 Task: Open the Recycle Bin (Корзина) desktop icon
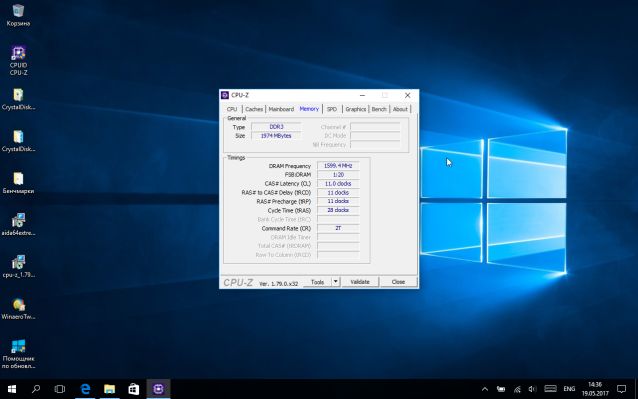pyautogui.click(x=18, y=15)
